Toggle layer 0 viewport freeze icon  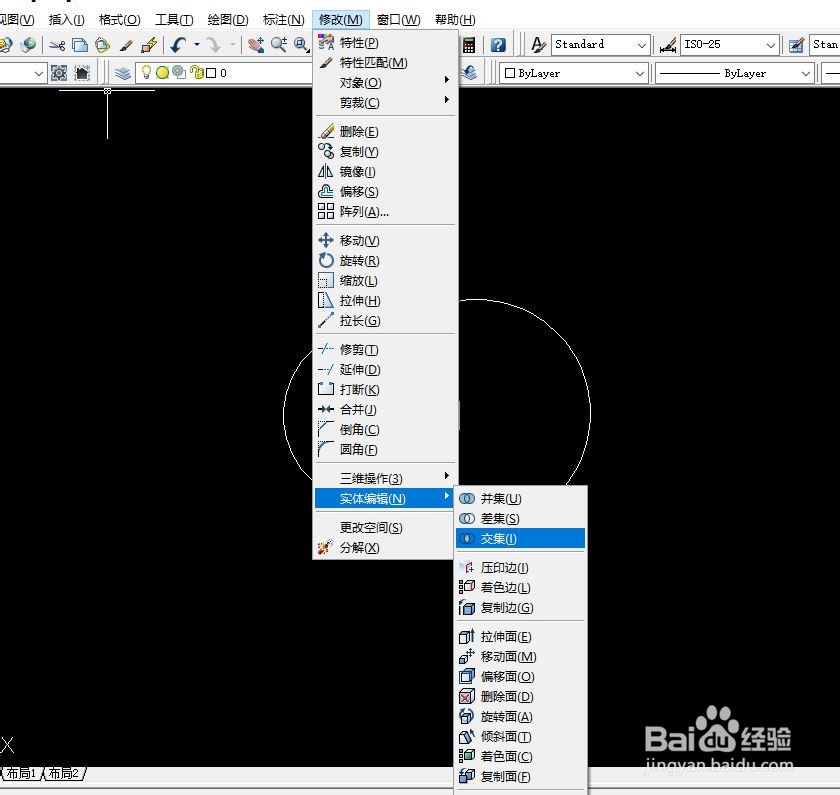(179, 72)
